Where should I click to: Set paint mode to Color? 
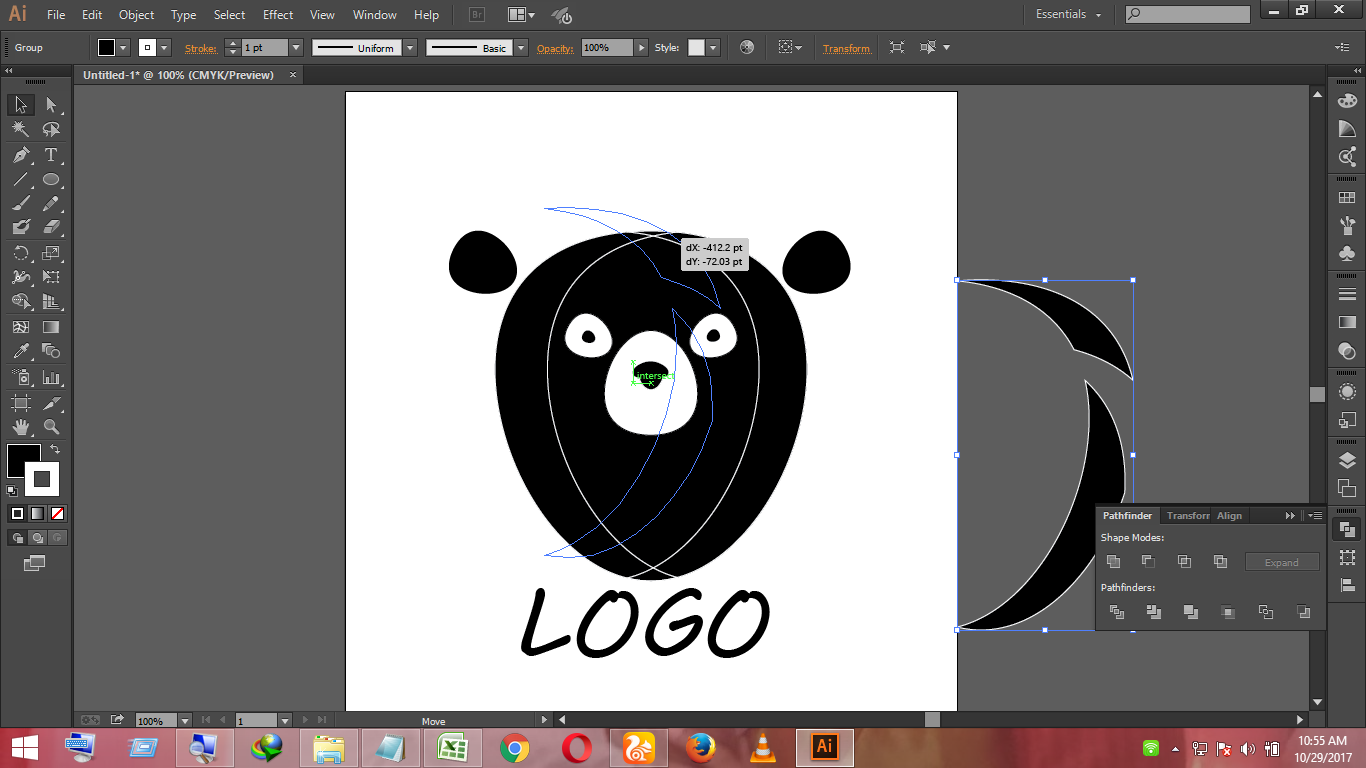click(x=17, y=513)
